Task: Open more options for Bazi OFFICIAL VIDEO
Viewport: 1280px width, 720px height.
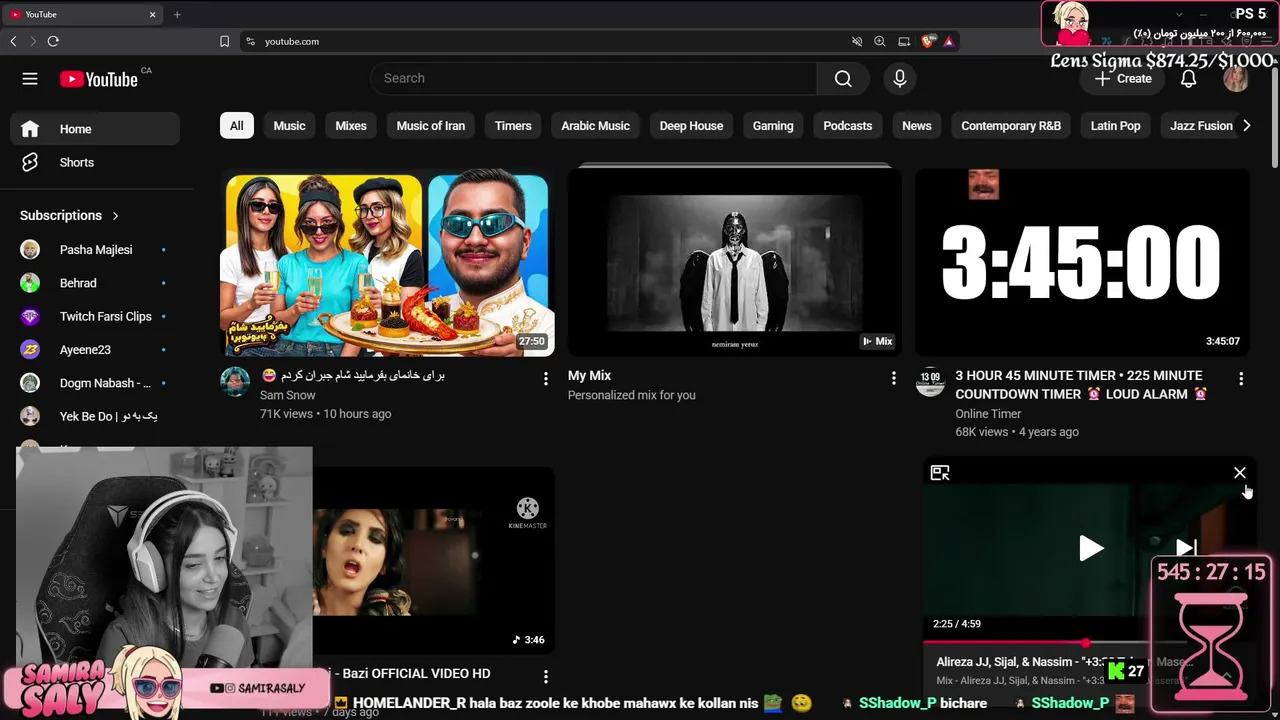Action: coord(545,677)
